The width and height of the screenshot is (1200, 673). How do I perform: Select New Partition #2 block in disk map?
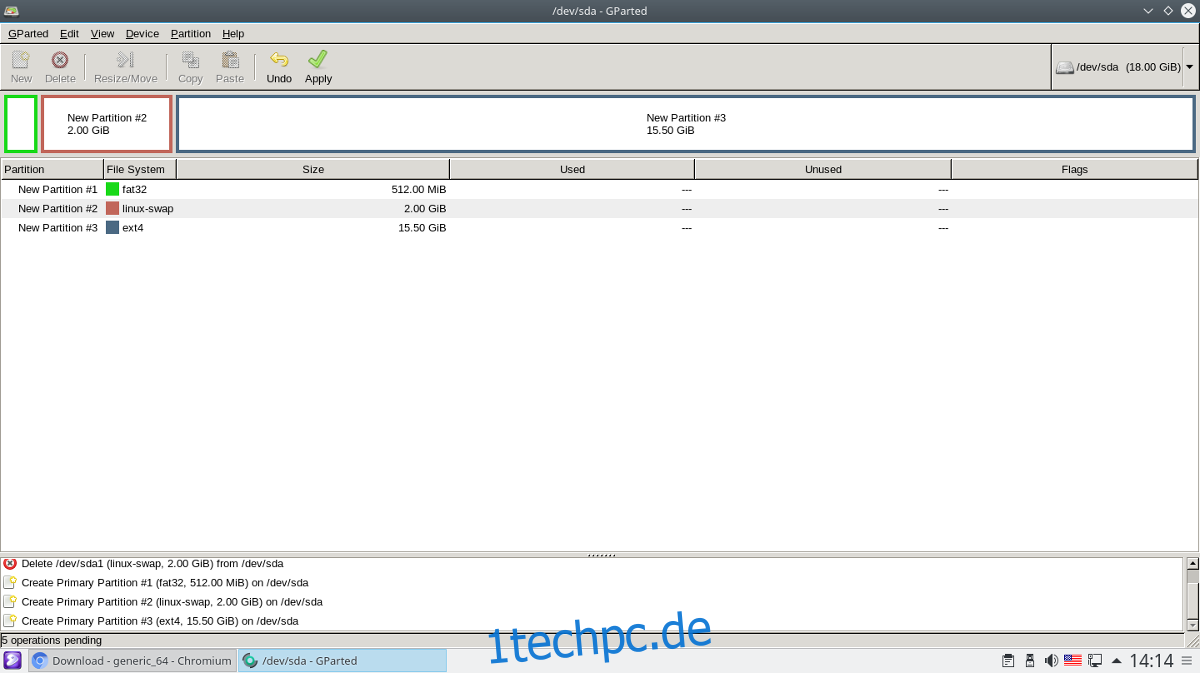[x=107, y=124]
